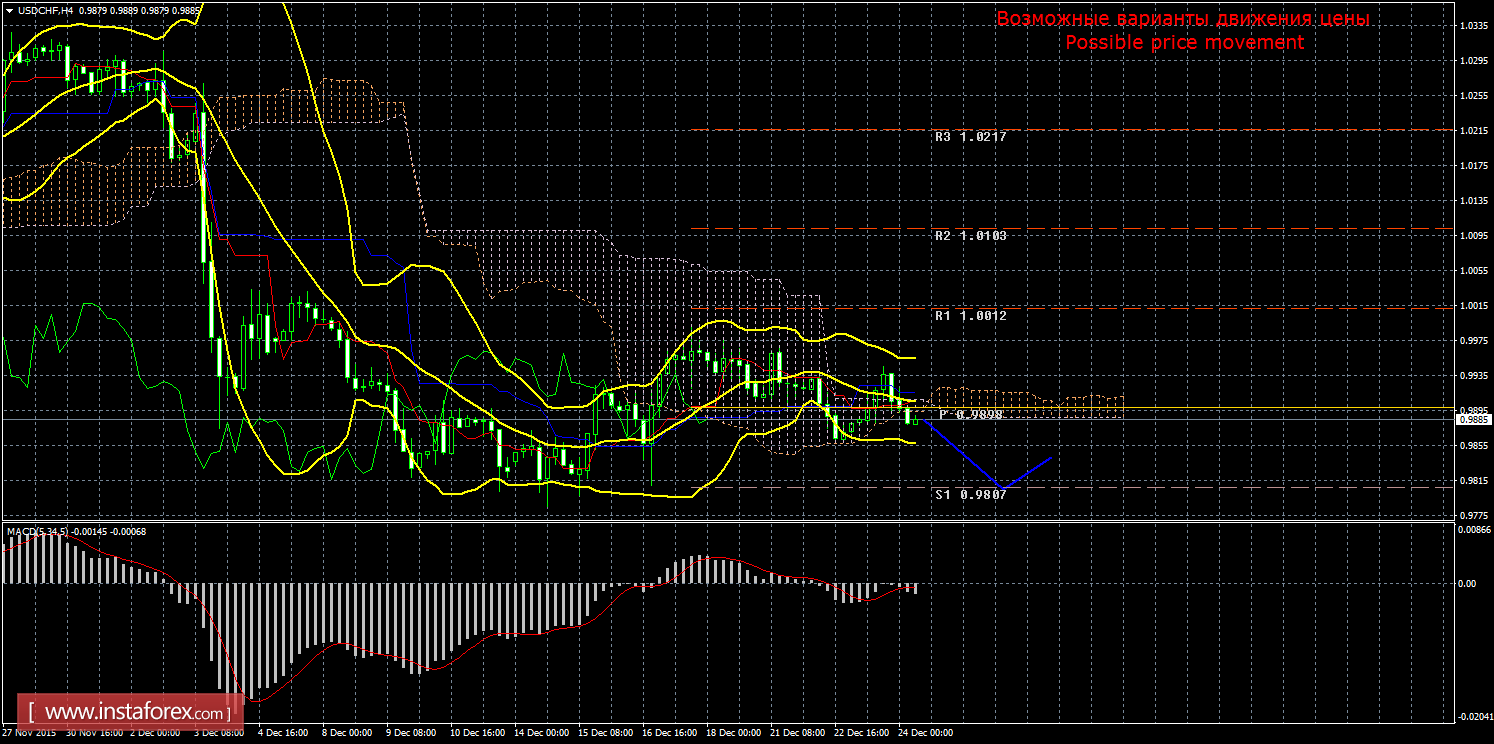Click the P 0.9898 pivot label
The height and width of the screenshot is (744, 1494).
[x=970, y=414]
